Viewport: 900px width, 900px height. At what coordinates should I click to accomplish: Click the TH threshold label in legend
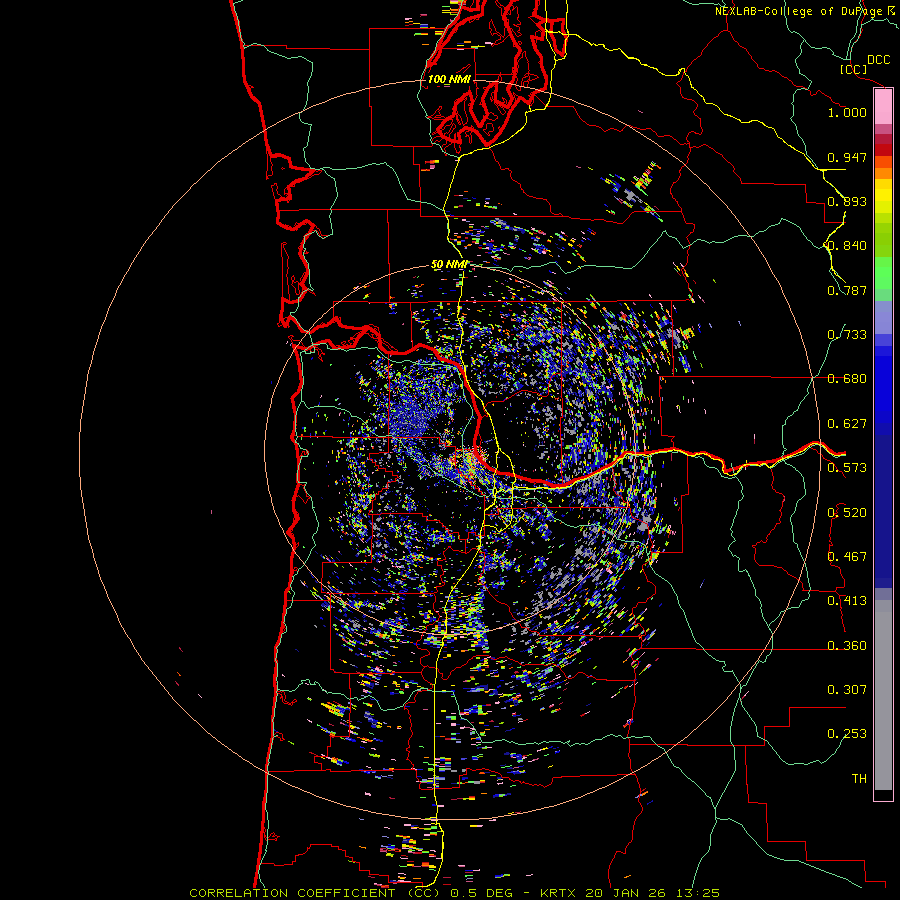859,779
